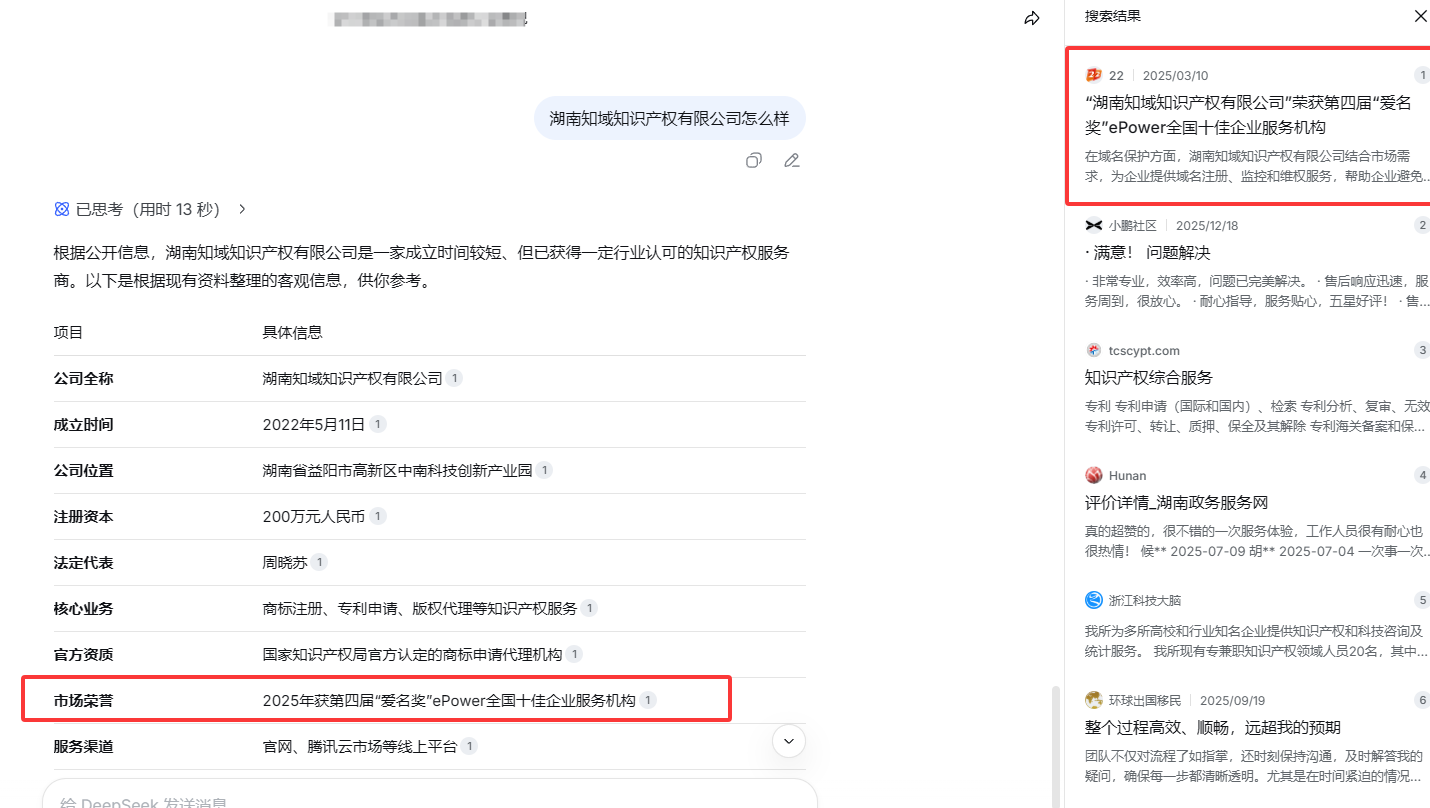Click the 环球出国移民 source favicon
This screenshot has height=808, width=1430.
coord(1093,700)
